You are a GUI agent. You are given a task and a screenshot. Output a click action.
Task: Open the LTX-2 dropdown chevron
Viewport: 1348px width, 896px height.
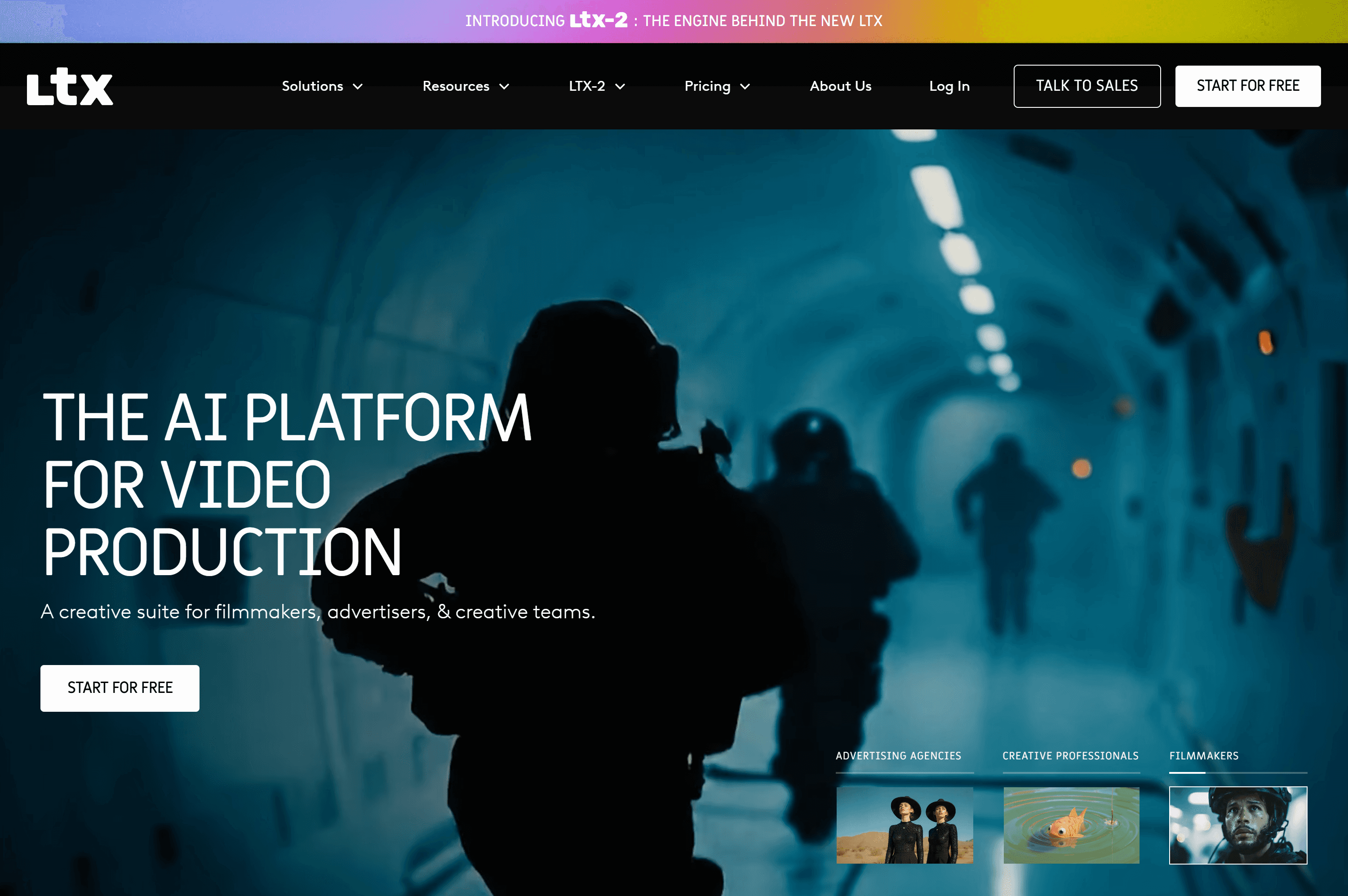[x=620, y=86]
